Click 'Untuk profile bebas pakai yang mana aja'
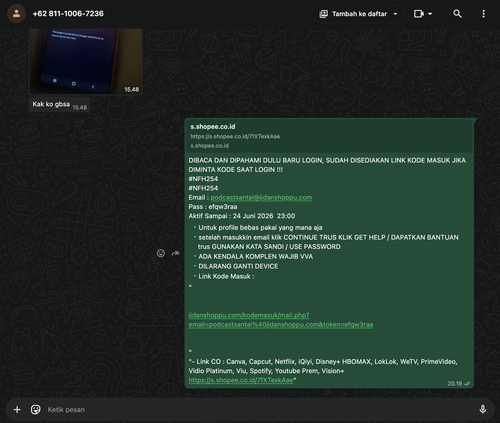The width and height of the screenshot is (500, 423). click(260, 228)
